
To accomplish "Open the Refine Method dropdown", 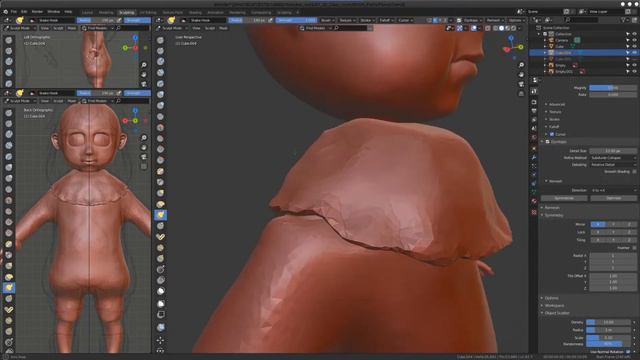I will pos(613,158).
